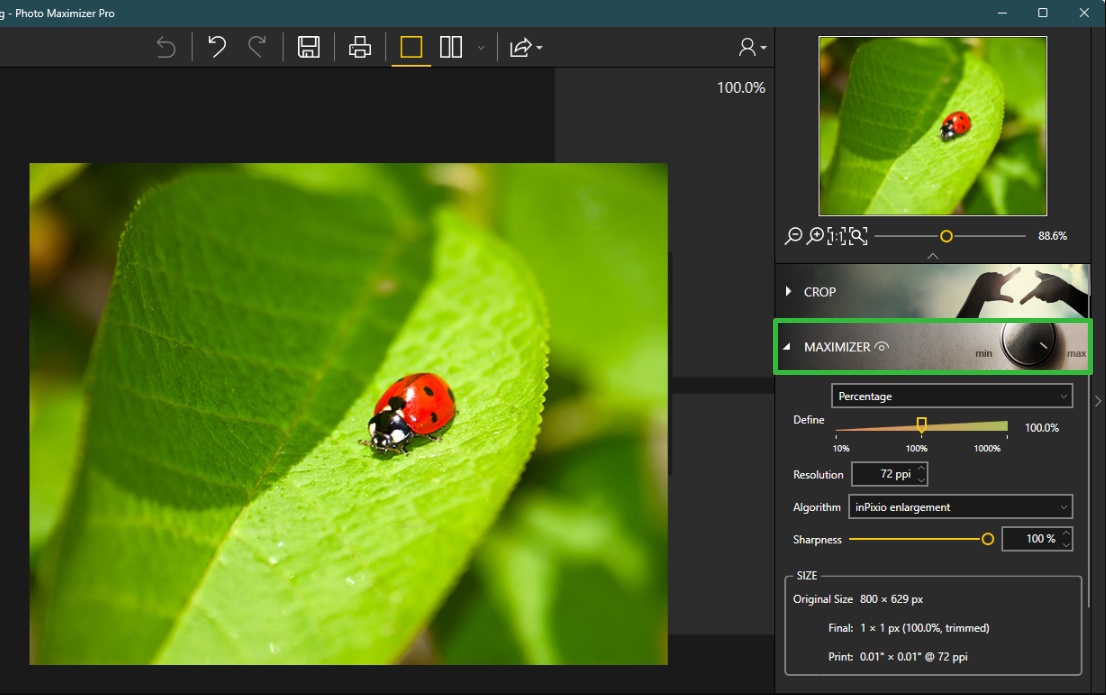Minimize the Photo Maximizer Pro window
This screenshot has height=695, width=1106.
click(x=1002, y=13)
